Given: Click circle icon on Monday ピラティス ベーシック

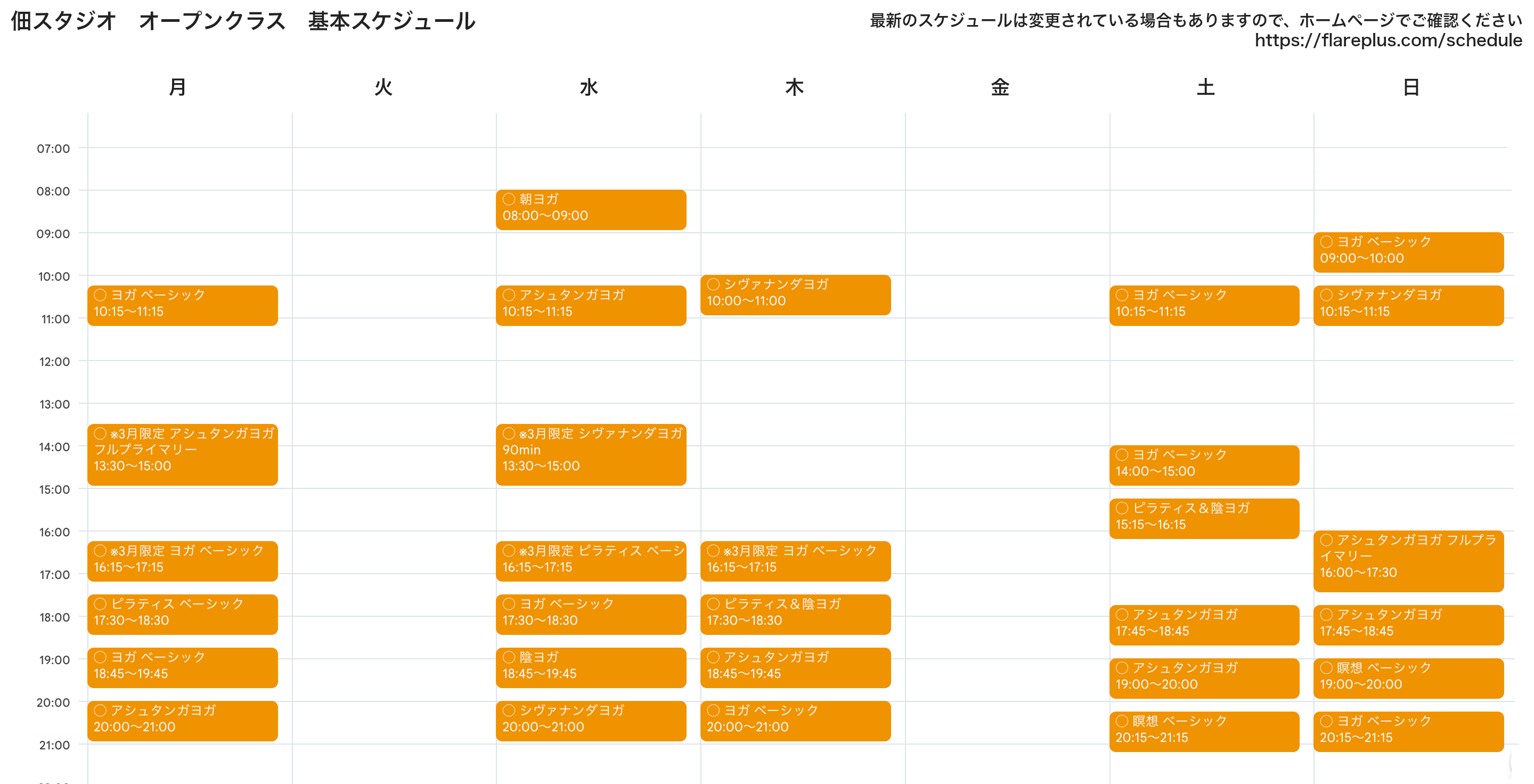Looking at the screenshot, I should pyautogui.click(x=100, y=603).
